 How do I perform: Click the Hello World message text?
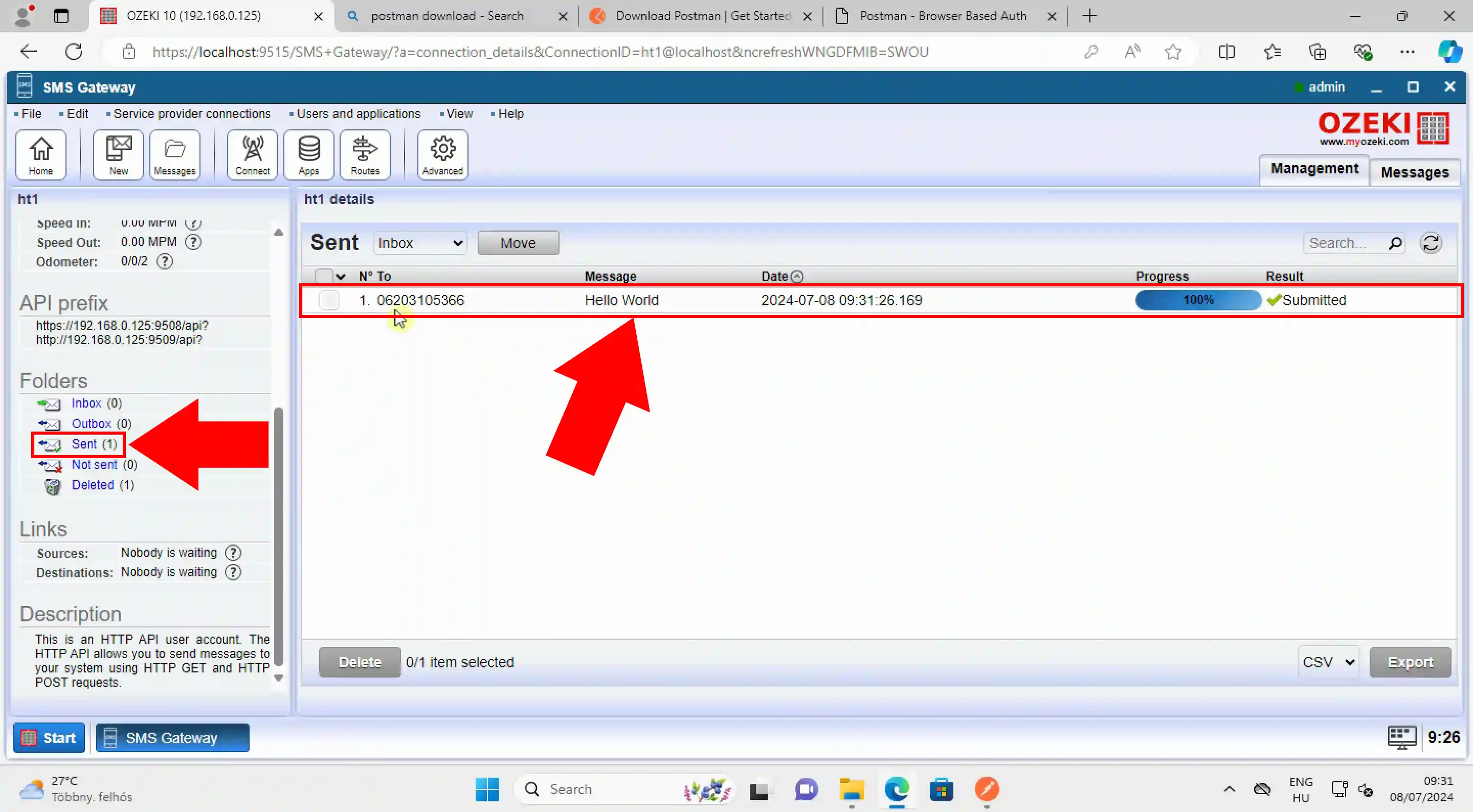(621, 300)
